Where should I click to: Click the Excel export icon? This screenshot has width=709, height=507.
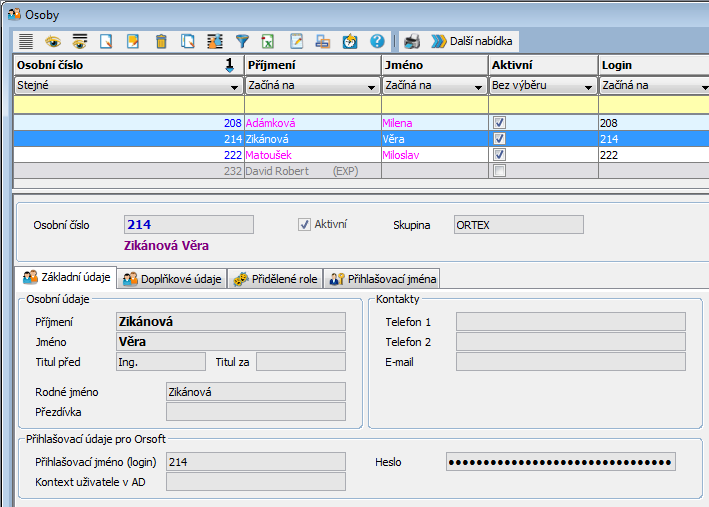coord(269,41)
